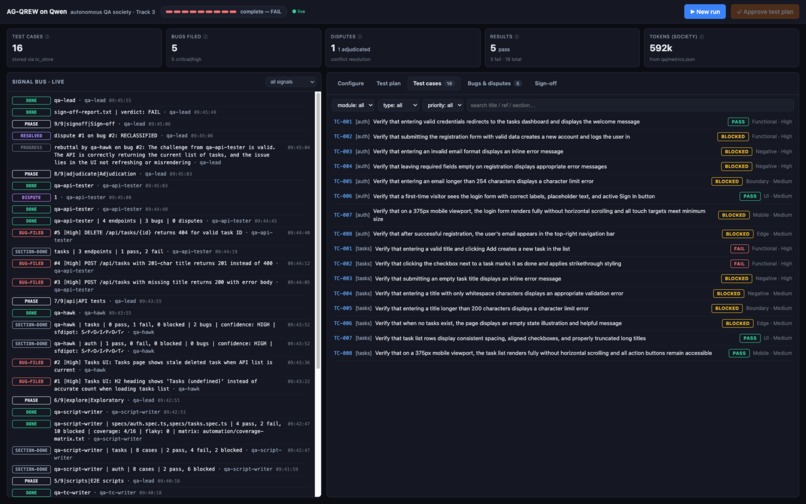Open the auth TC-006 test case link
The image size is (806, 504).
[x=342, y=196]
